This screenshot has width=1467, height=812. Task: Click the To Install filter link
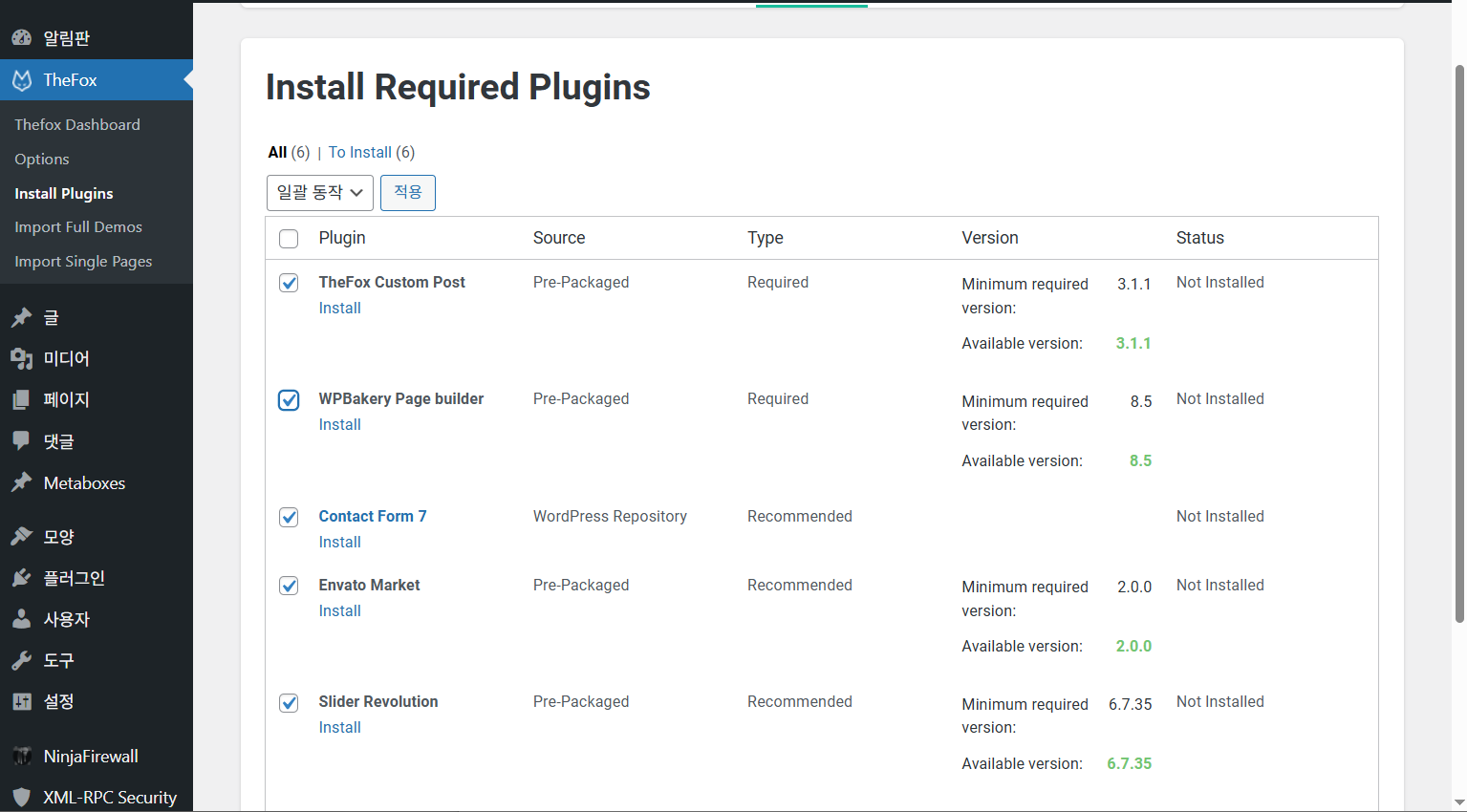point(360,152)
